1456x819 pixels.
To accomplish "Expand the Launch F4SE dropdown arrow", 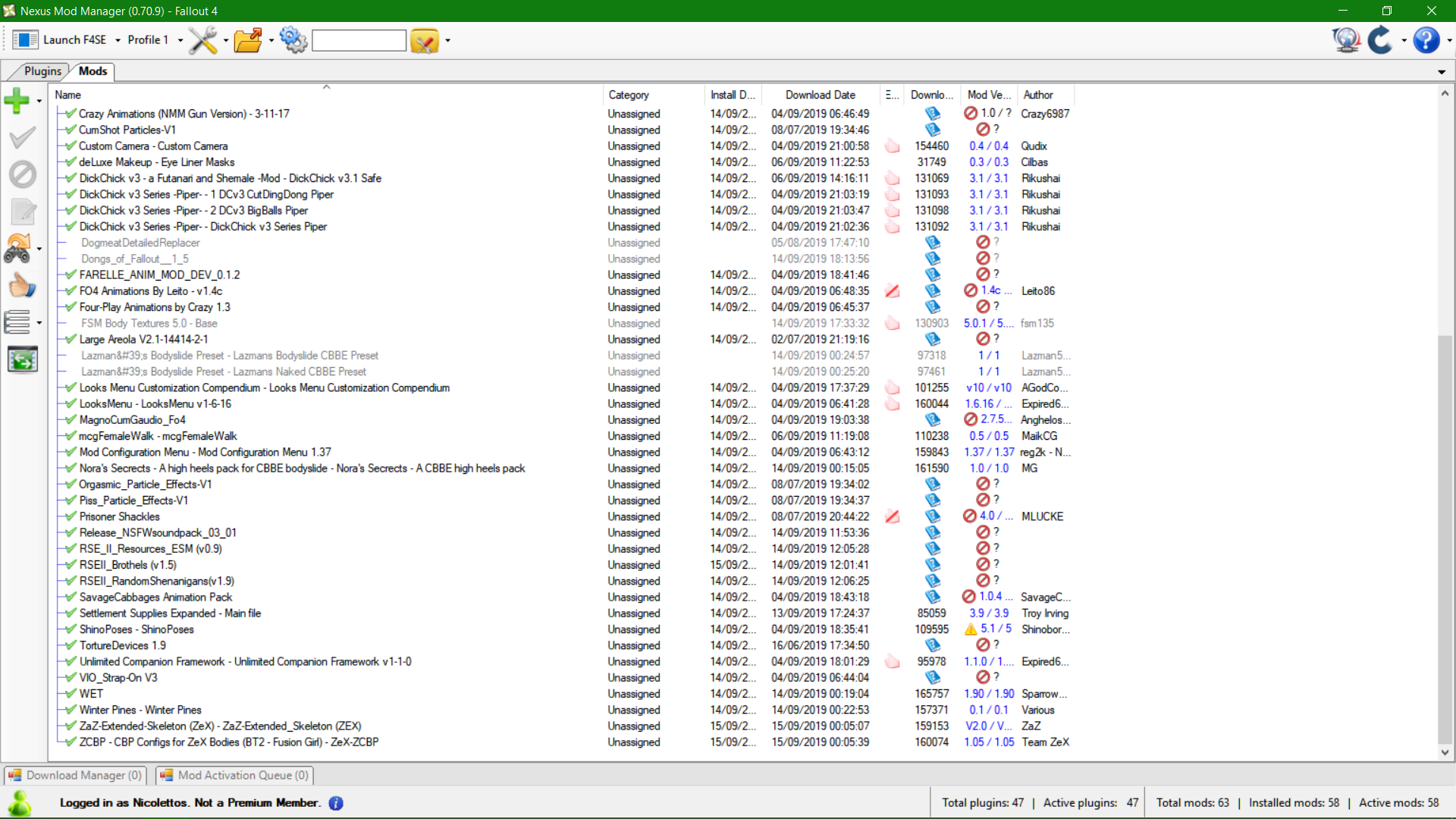I will [118, 40].
